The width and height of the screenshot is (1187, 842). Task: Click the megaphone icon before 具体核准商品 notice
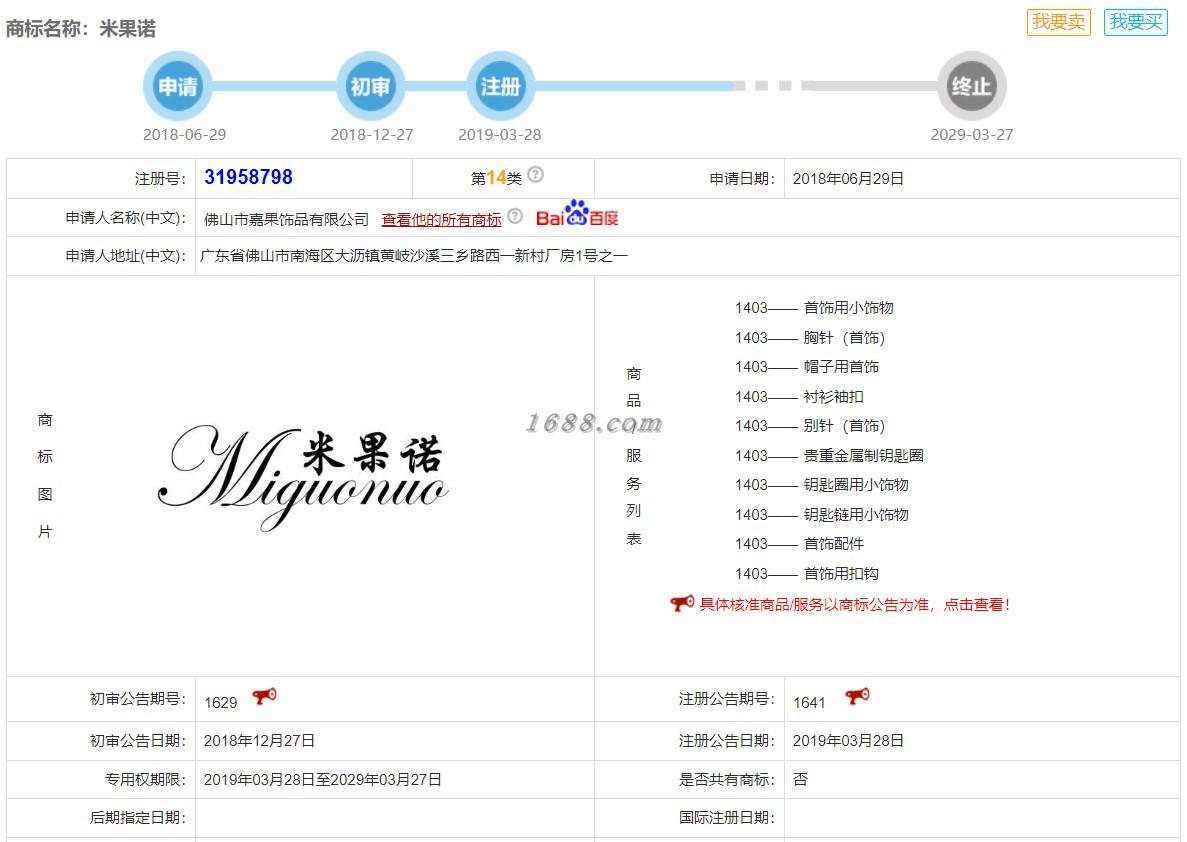(681, 603)
